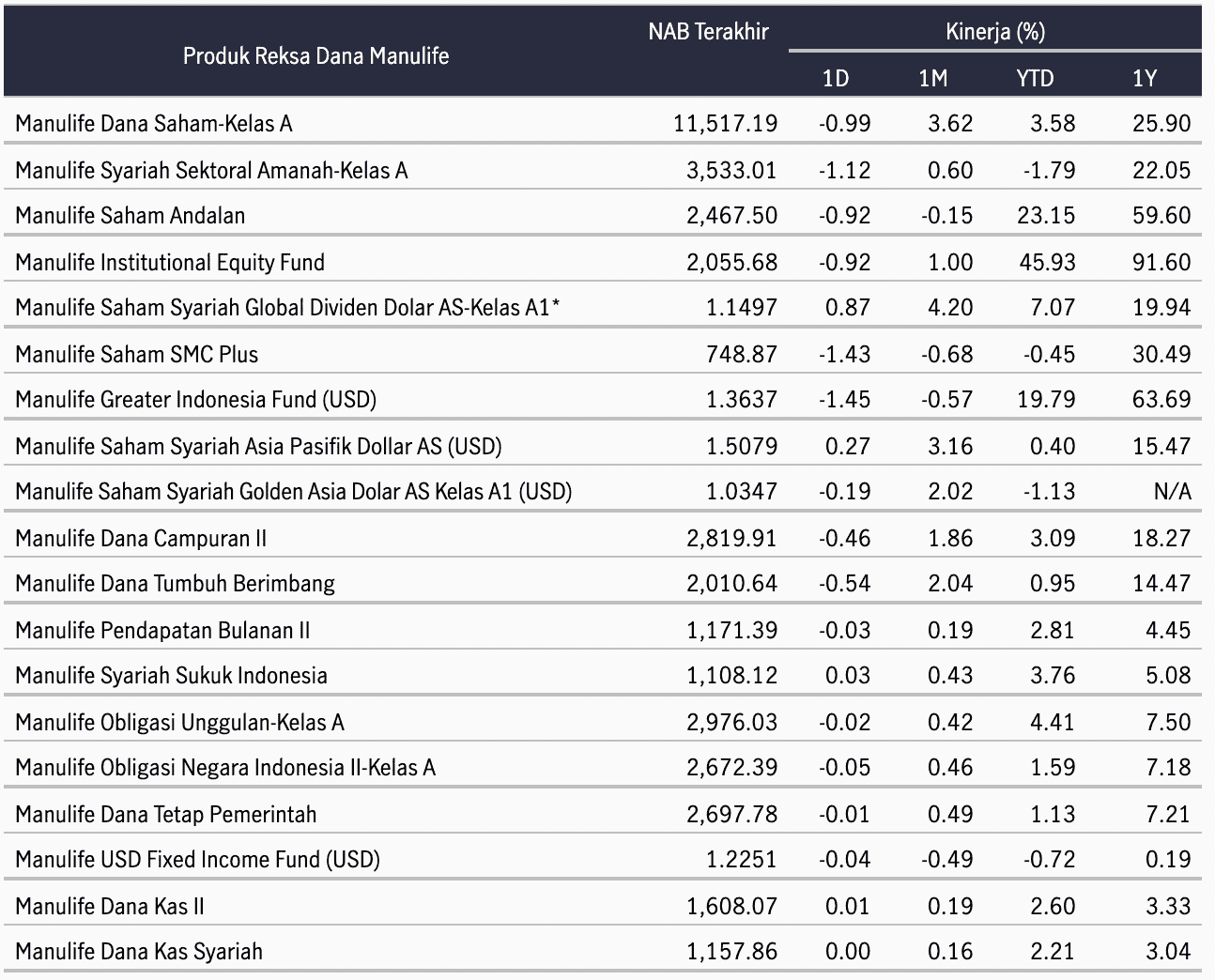The height and width of the screenshot is (980, 1215).
Task: Click the 1Y value 25.90
Action: pos(1161,123)
